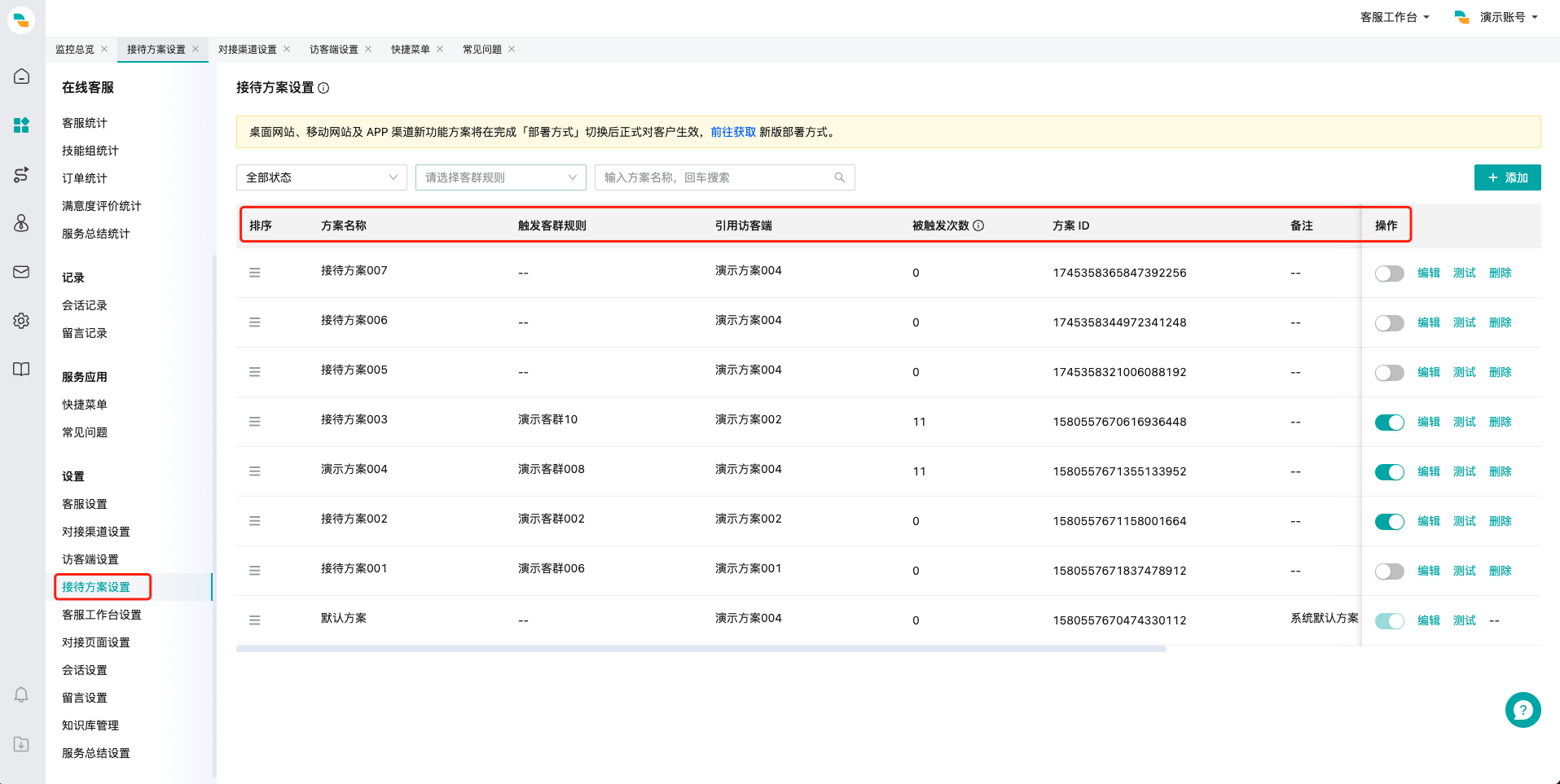Click the info icon beside 接待方案设置 title
Viewport: 1560px width, 784px height.
tap(323, 88)
